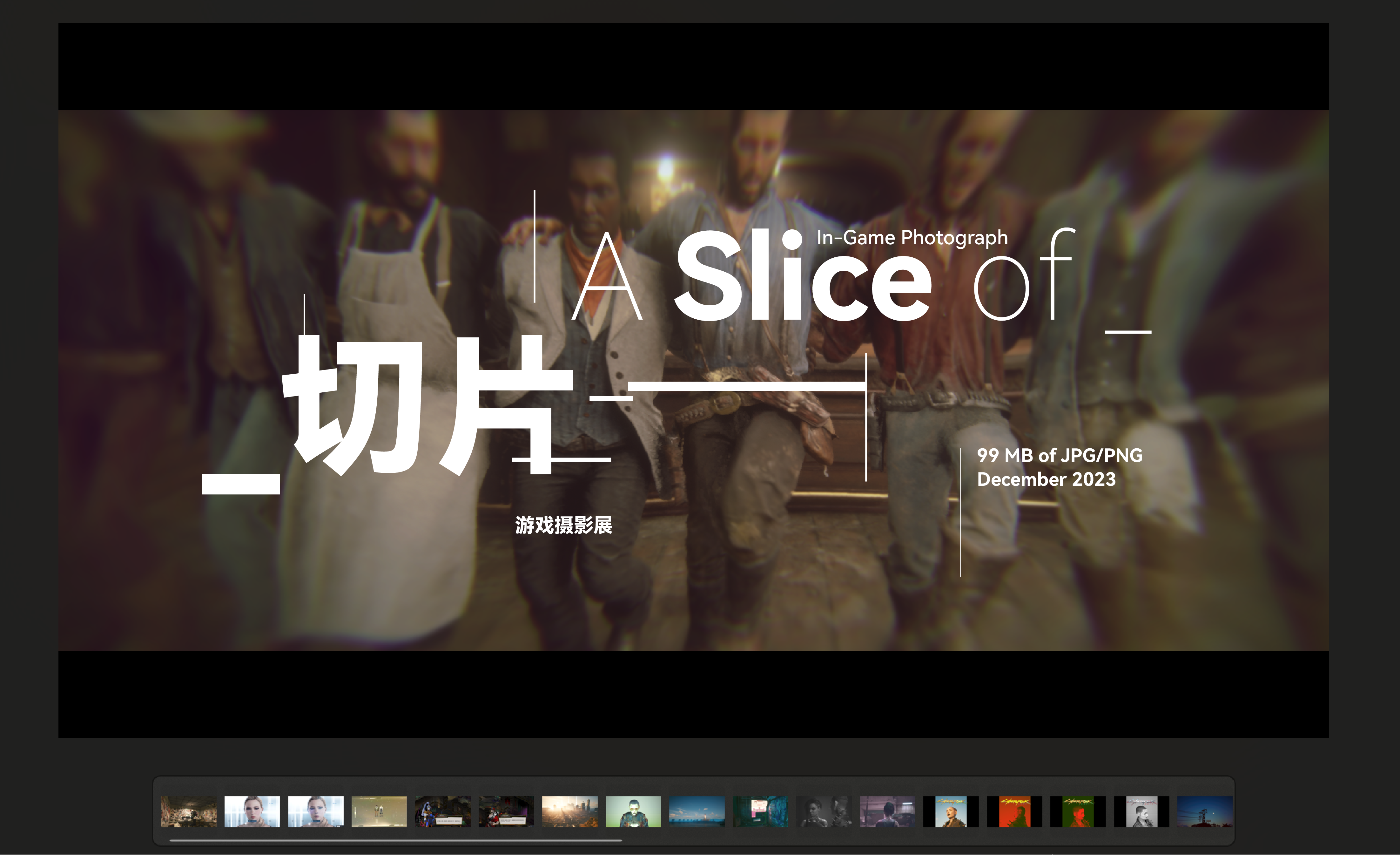Select the first blonde android portrait thumbnail
The image size is (1400, 855).
(252, 811)
